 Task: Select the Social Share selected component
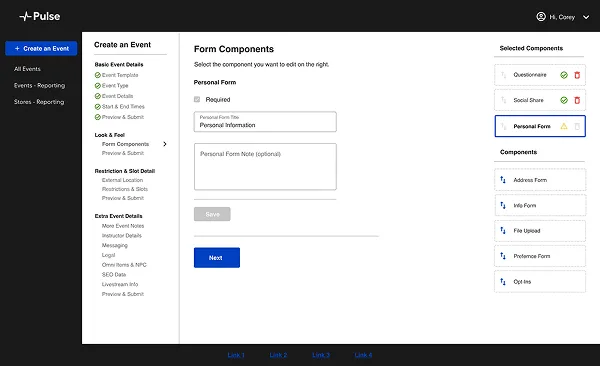click(x=540, y=100)
